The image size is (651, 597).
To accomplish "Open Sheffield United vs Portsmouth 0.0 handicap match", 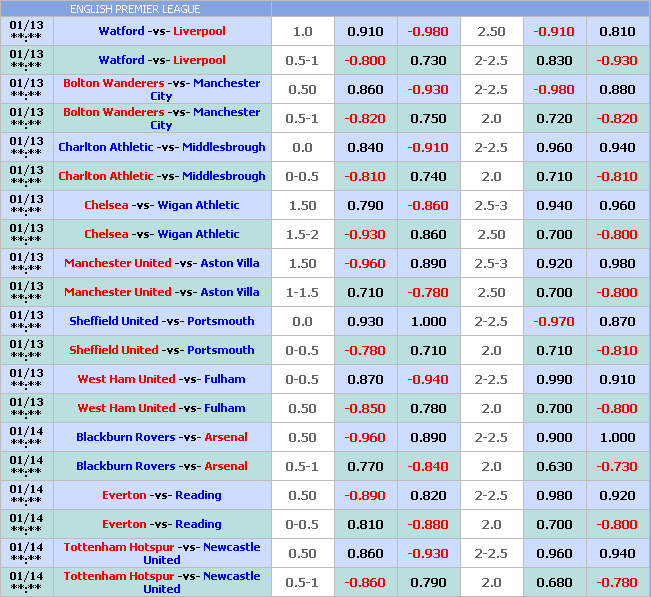I will (162, 321).
